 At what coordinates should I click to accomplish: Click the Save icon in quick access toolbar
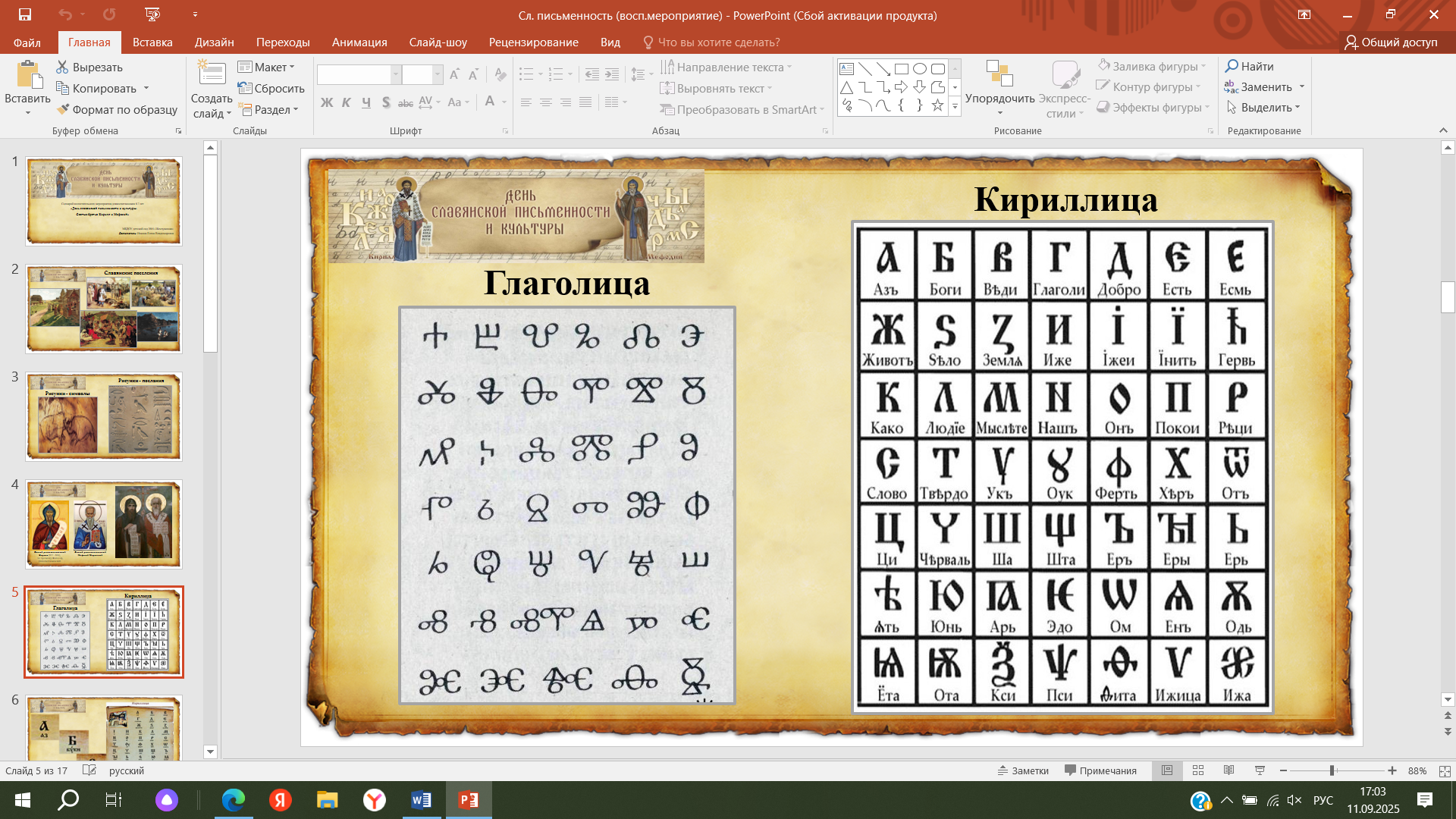25,14
